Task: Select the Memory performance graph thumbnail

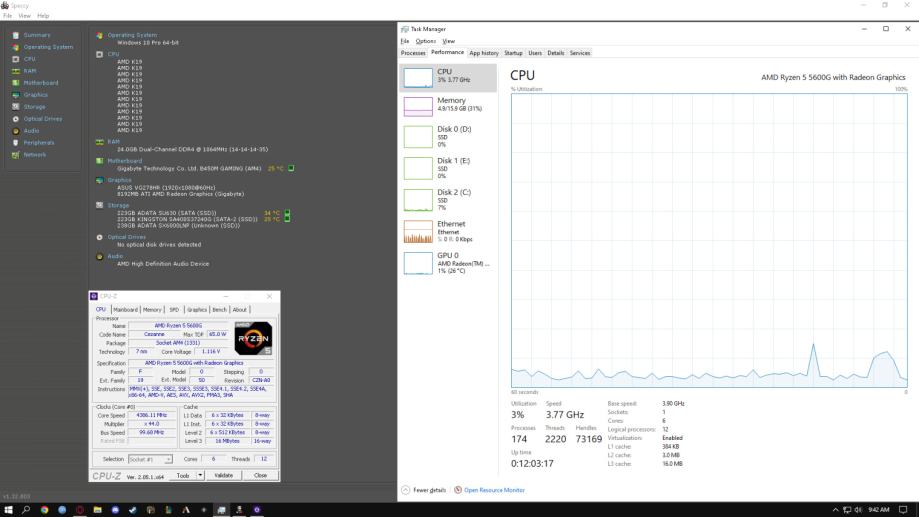Action: [x=418, y=107]
